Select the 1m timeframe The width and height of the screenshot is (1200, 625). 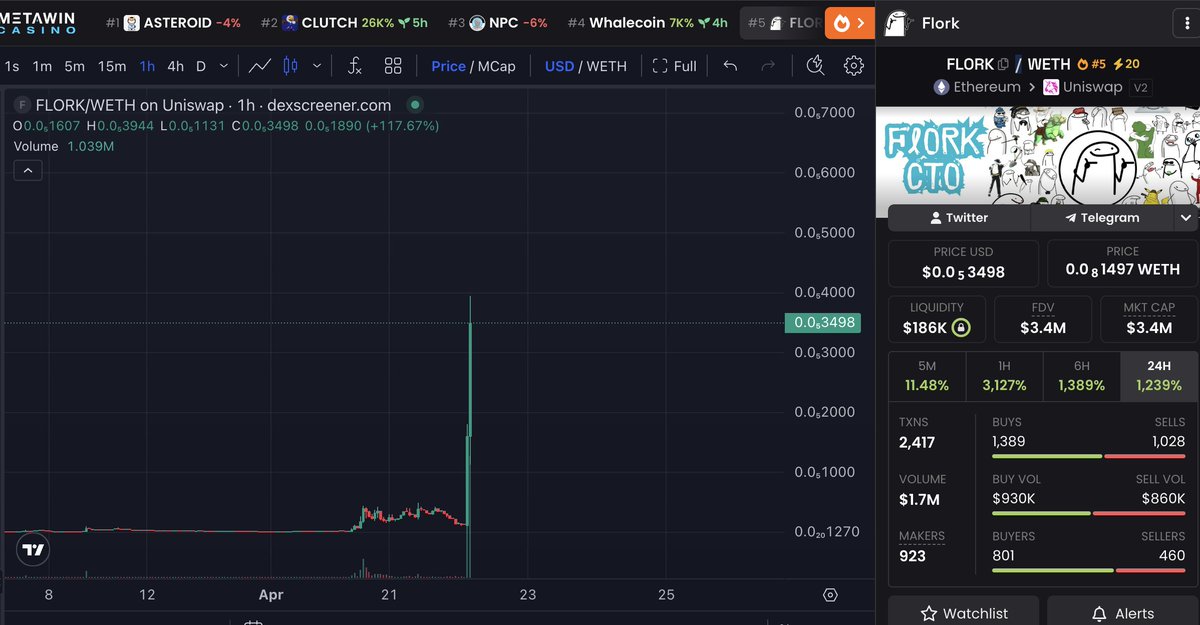pos(42,66)
